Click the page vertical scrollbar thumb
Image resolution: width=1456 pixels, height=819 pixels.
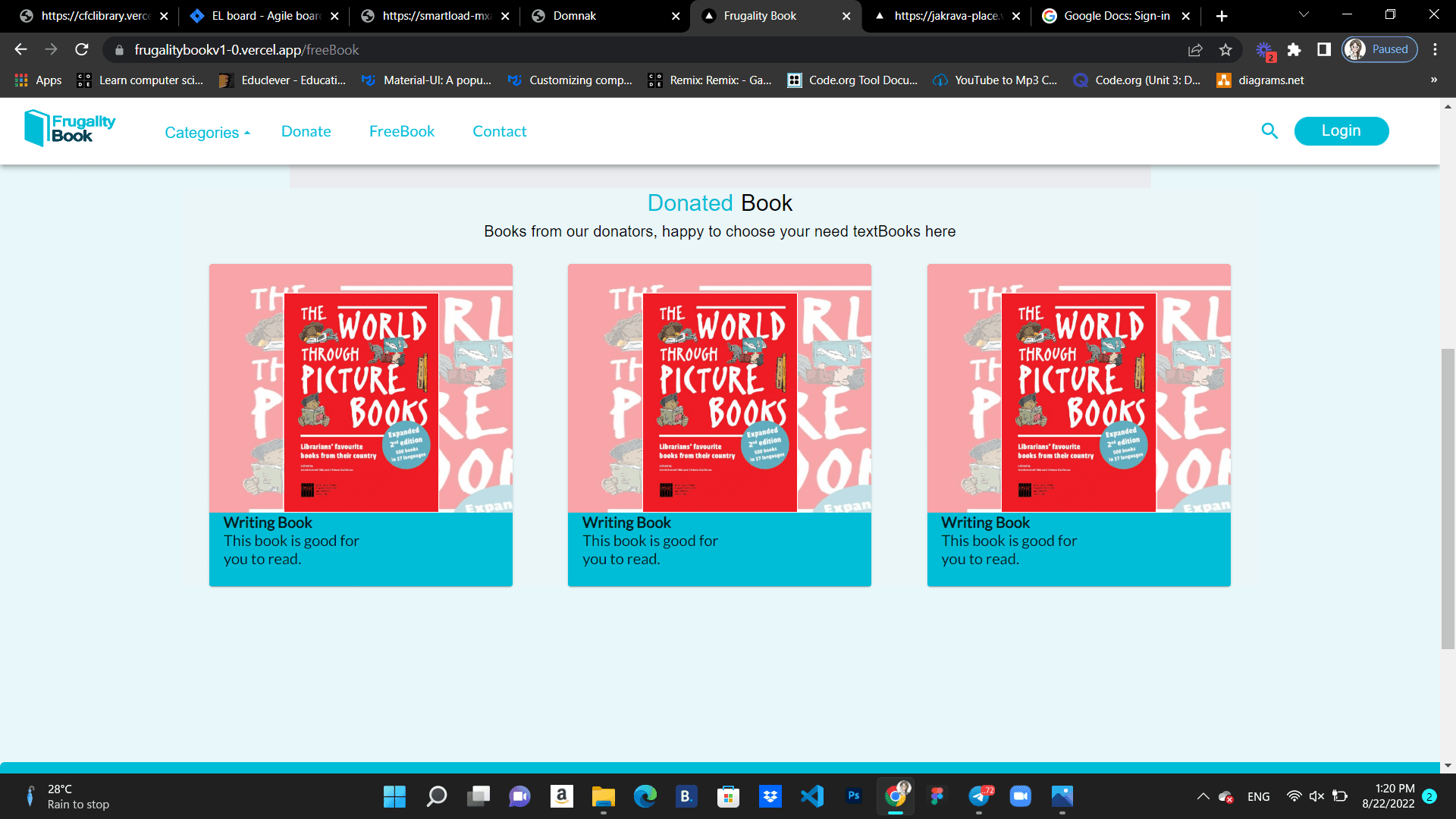click(x=1448, y=498)
